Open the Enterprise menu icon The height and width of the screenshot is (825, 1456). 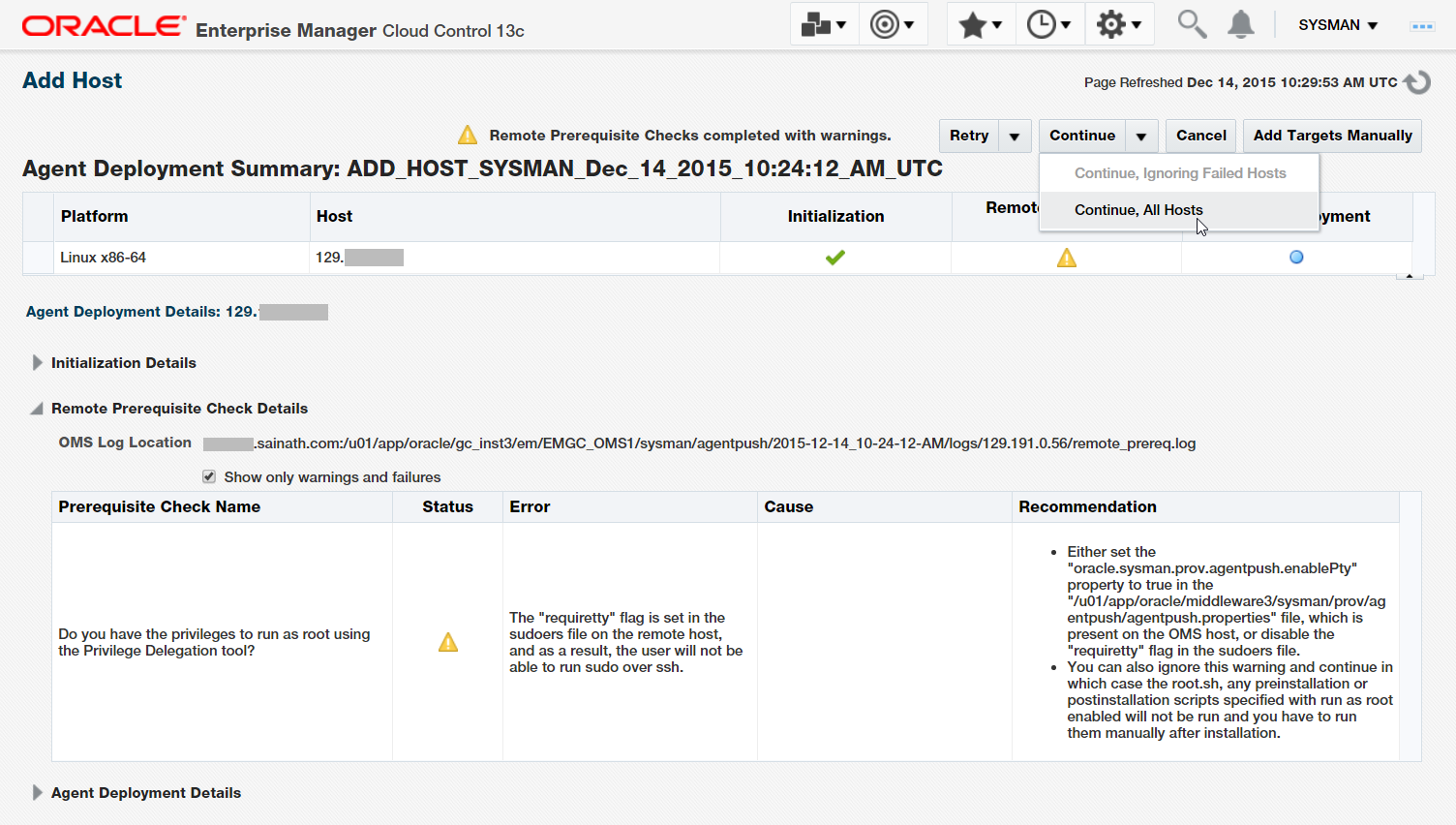pos(824,25)
